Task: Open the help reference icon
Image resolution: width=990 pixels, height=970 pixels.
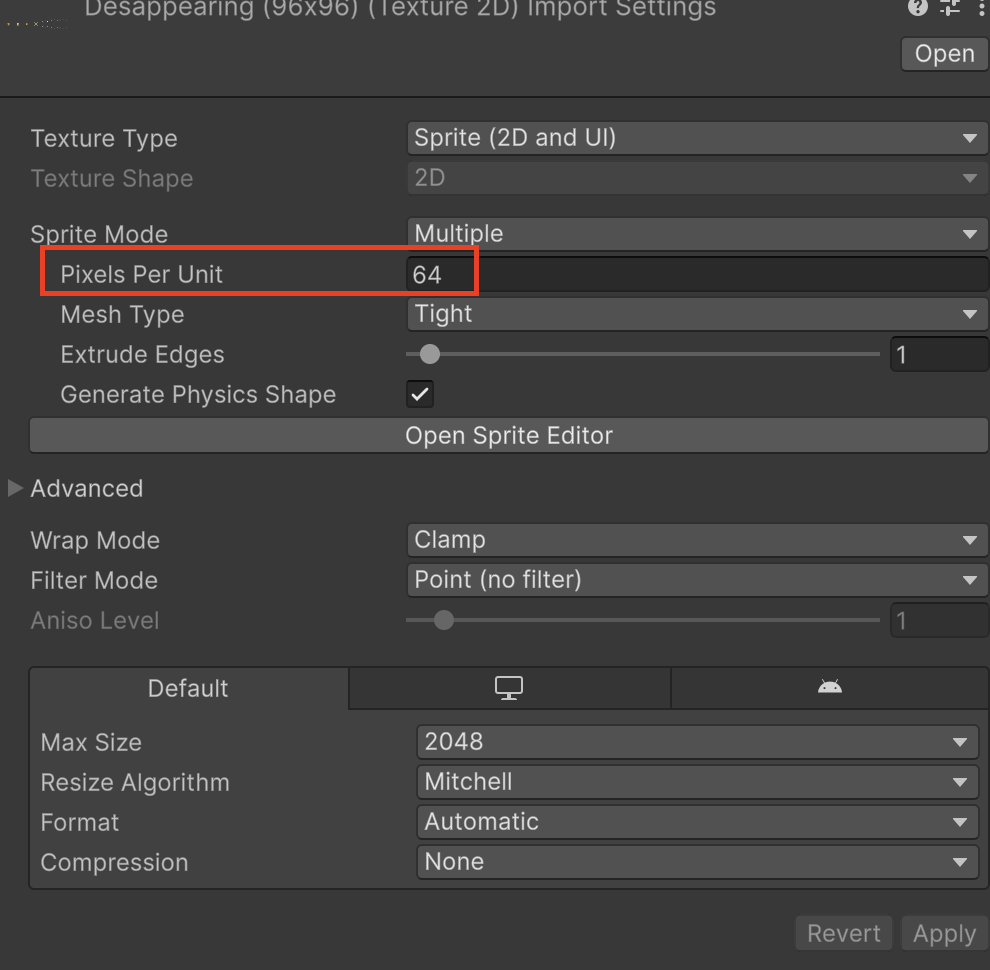Action: (x=917, y=8)
